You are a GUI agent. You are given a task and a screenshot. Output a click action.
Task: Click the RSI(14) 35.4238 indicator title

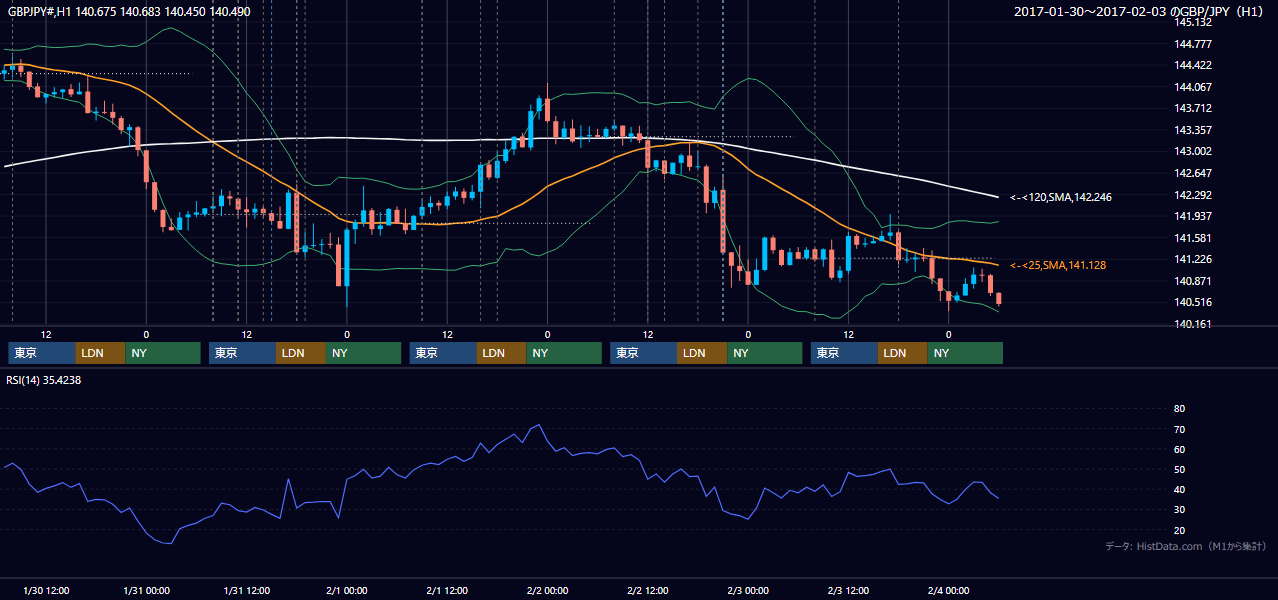[x=44, y=380]
